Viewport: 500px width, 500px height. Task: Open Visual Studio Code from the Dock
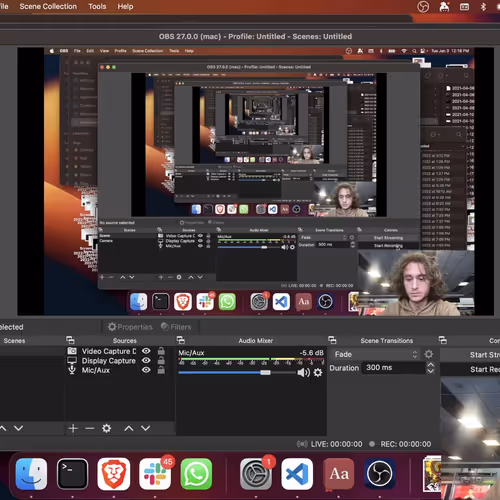tap(297, 474)
